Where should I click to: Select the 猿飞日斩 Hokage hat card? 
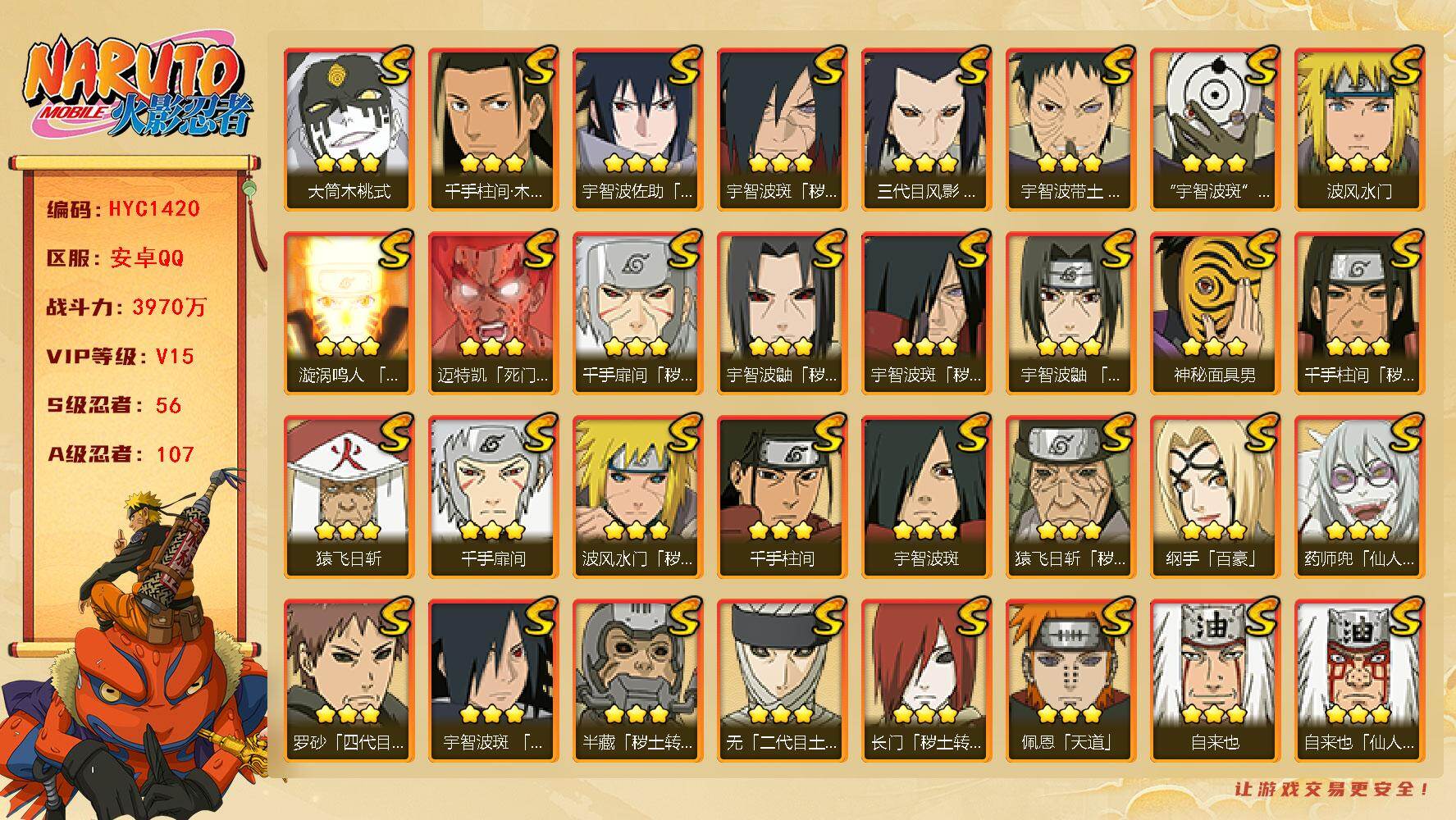(349, 497)
